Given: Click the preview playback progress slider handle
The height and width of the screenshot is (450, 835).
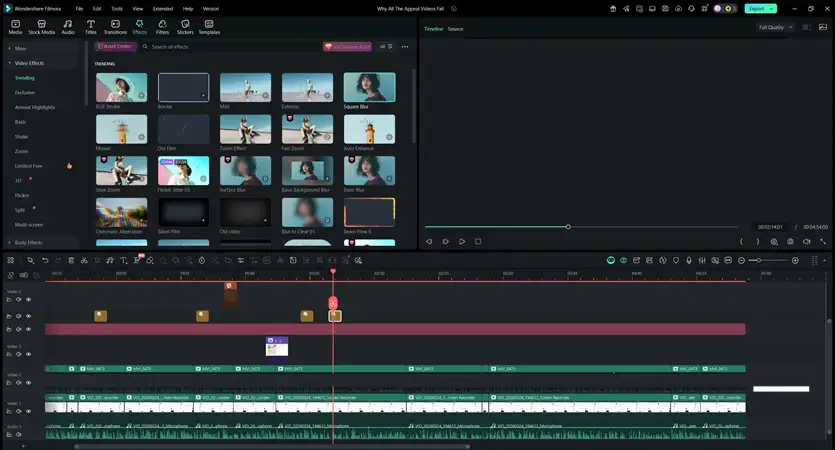Looking at the screenshot, I should pos(568,227).
